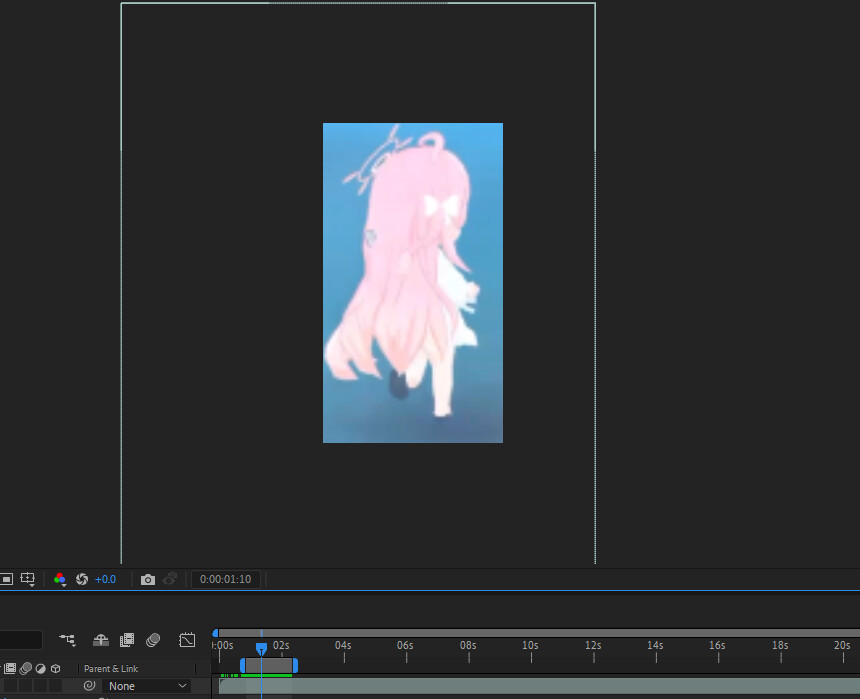This screenshot has width=860, height=699.
Task: Reset exposure with the aperture icon
Action: click(x=82, y=579)
